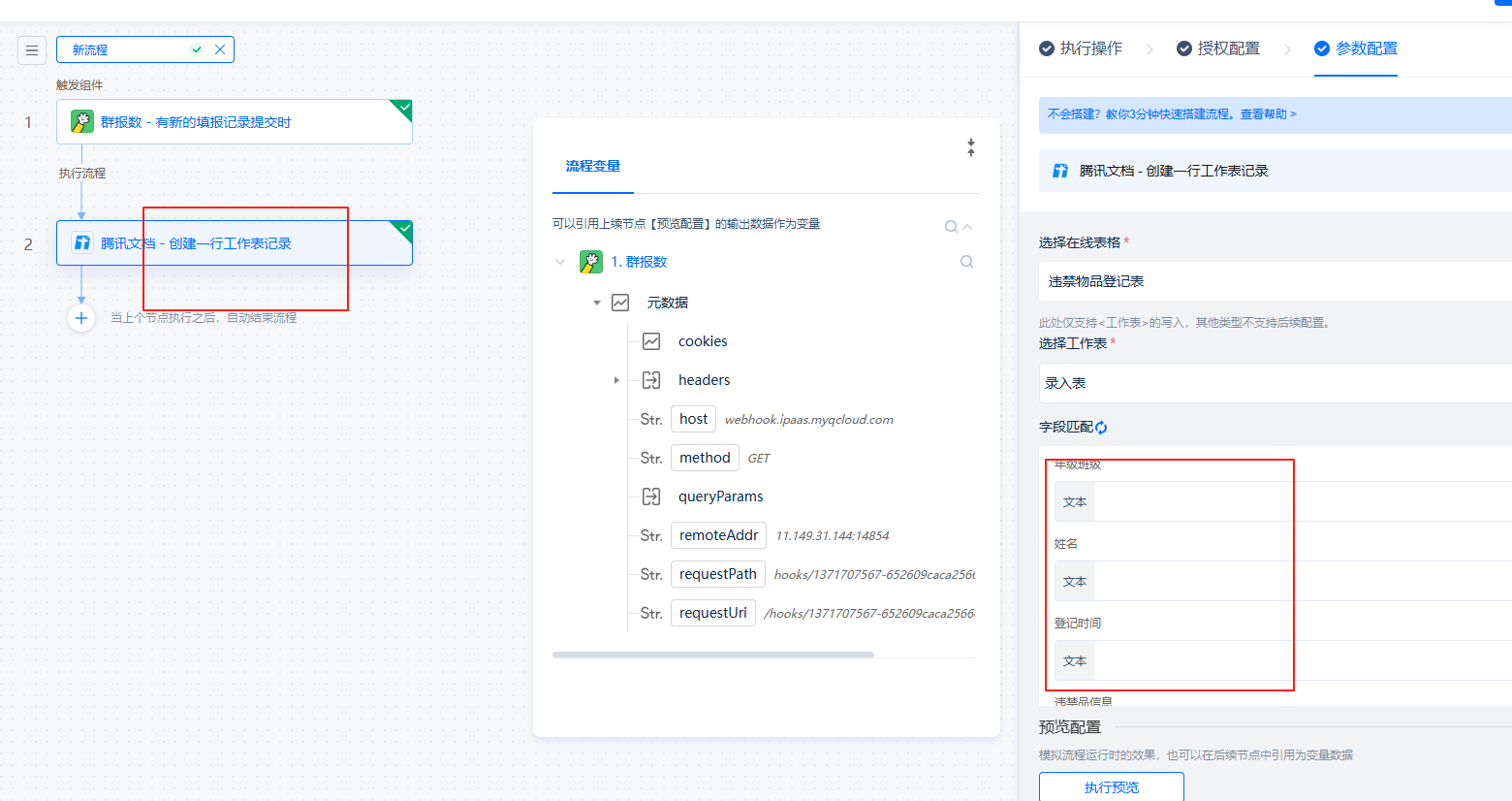The image size is (1512, 801).
Task: Click the 元数据 data type icon
Action: click(x=620, y=303)
